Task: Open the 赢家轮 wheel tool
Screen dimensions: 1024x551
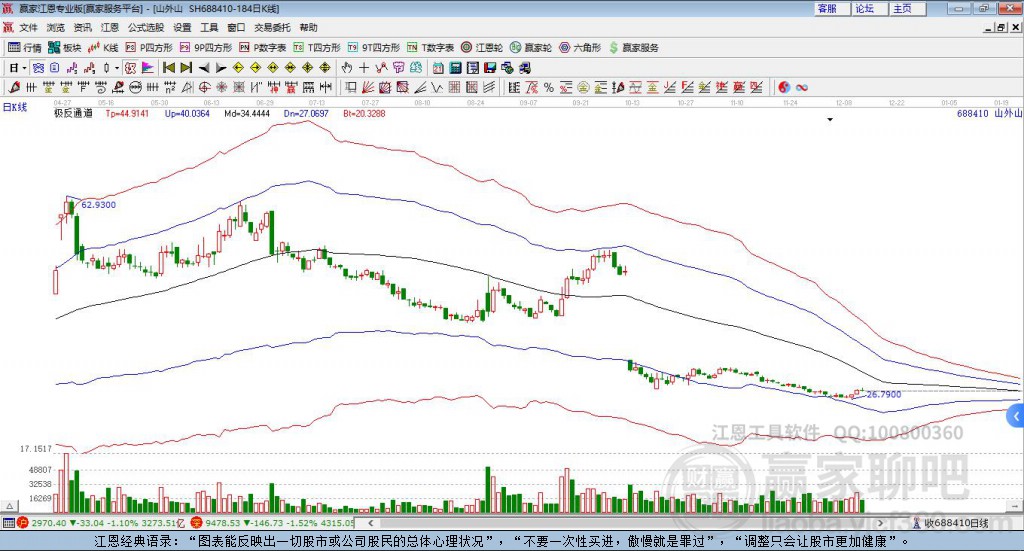Action: click(530, 48)
